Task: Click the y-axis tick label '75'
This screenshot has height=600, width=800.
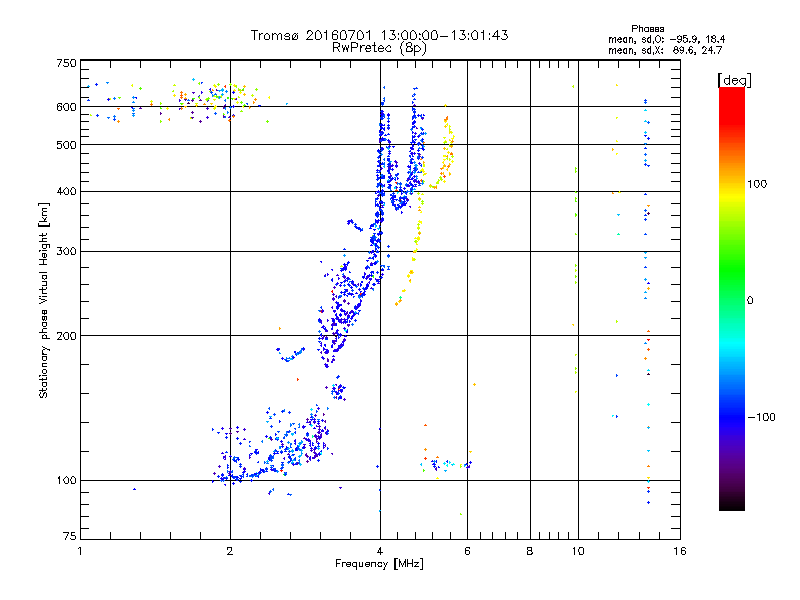Action: (x=70, y=536)
